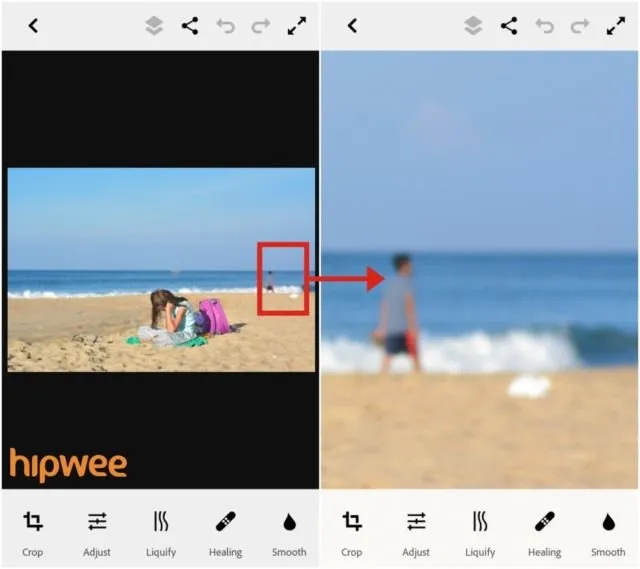This screenshot has height=569, width=640.
Task: Share image from right screen
Action: click(509, 26)
